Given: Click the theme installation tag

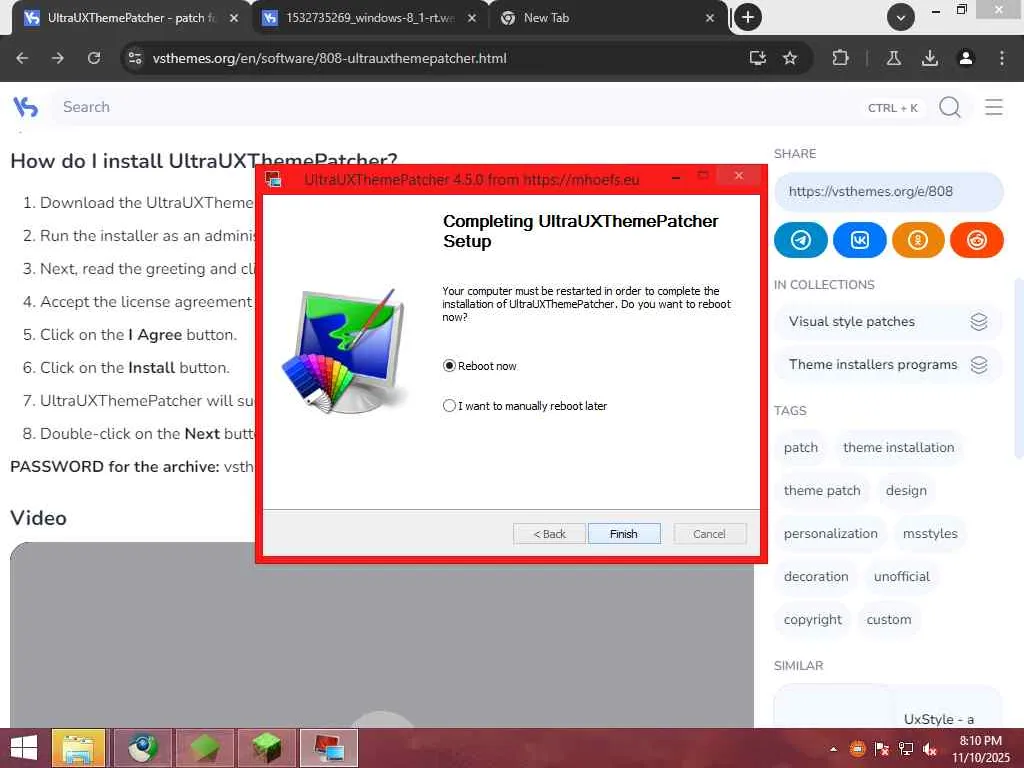Looking at the screenshot, I should (899, 447).
